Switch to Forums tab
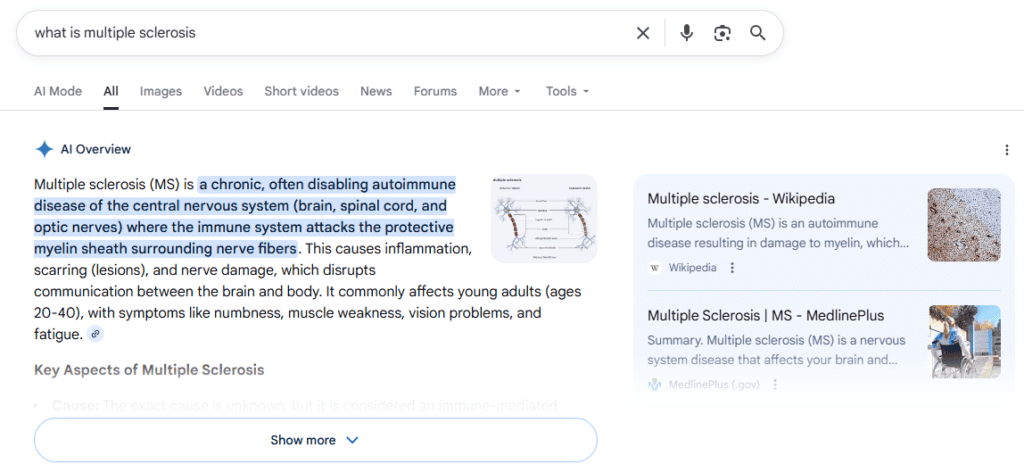 [x=436, y=91]
